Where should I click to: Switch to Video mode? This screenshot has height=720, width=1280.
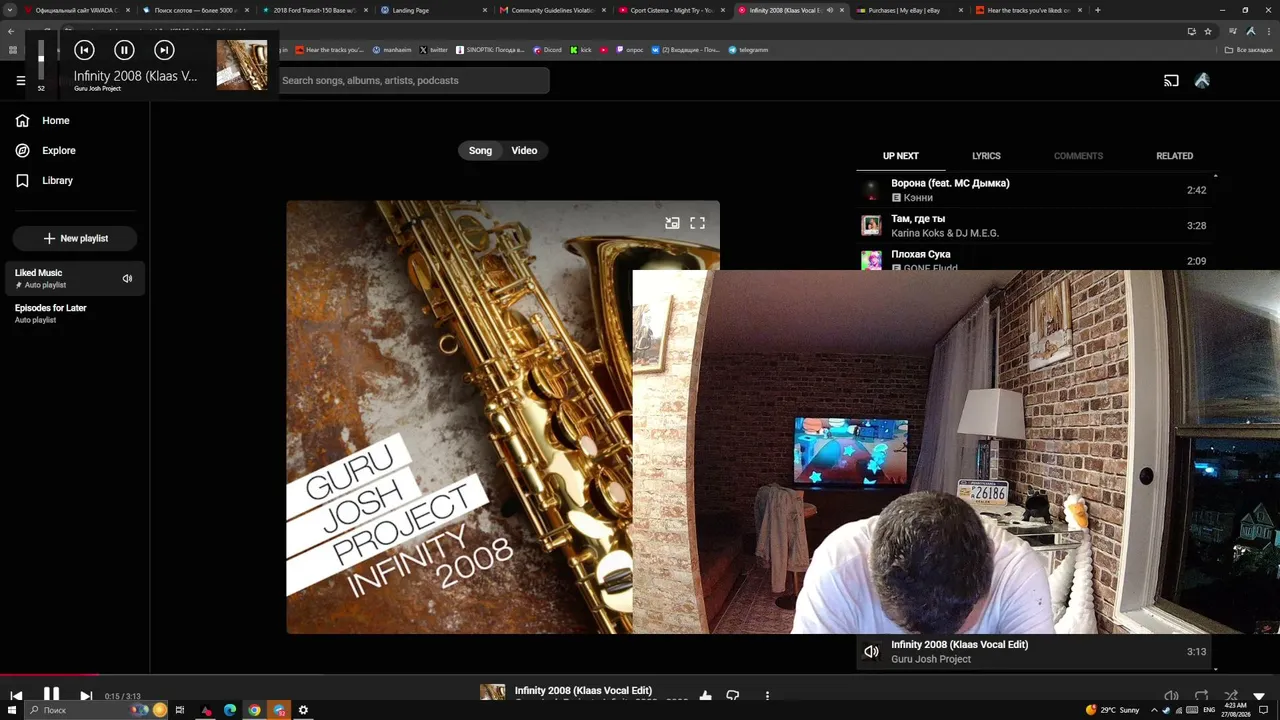click(x=524, y=151)
